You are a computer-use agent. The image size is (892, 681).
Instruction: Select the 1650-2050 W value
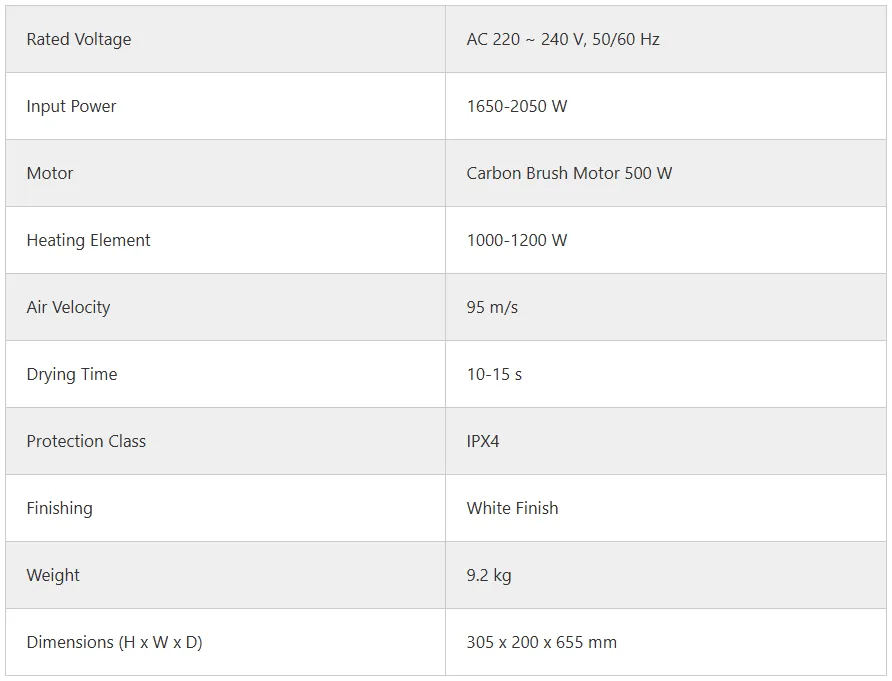[x=516, y=107]
